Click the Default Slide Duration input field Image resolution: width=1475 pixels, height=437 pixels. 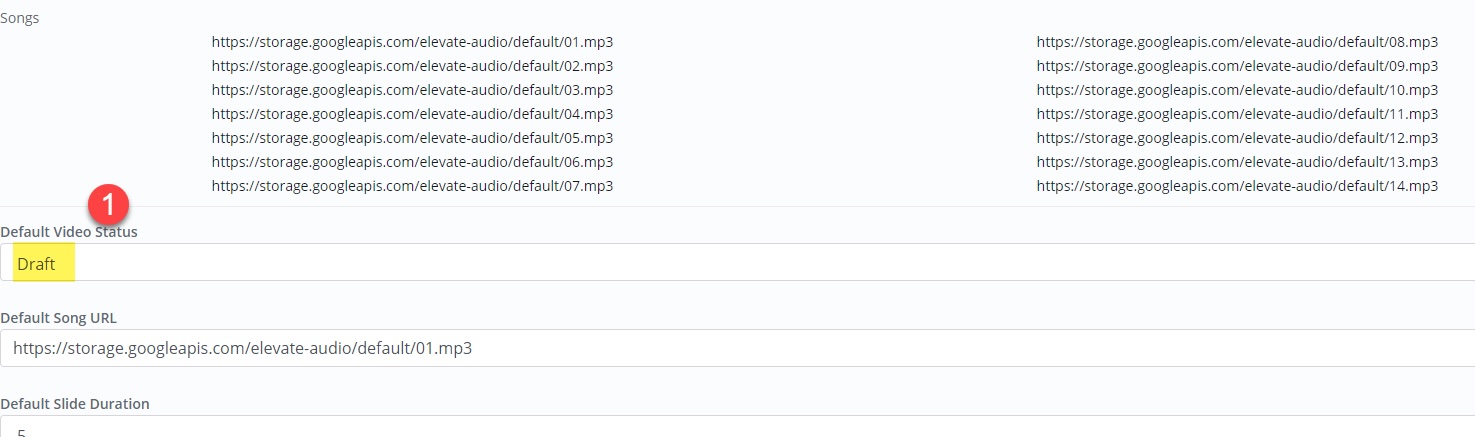[737, 427]
